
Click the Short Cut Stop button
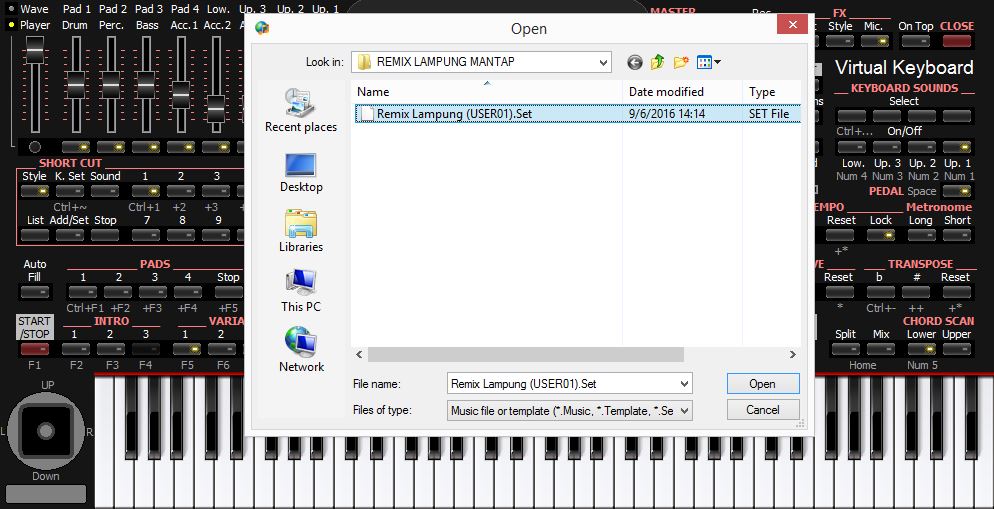point(105,235)
